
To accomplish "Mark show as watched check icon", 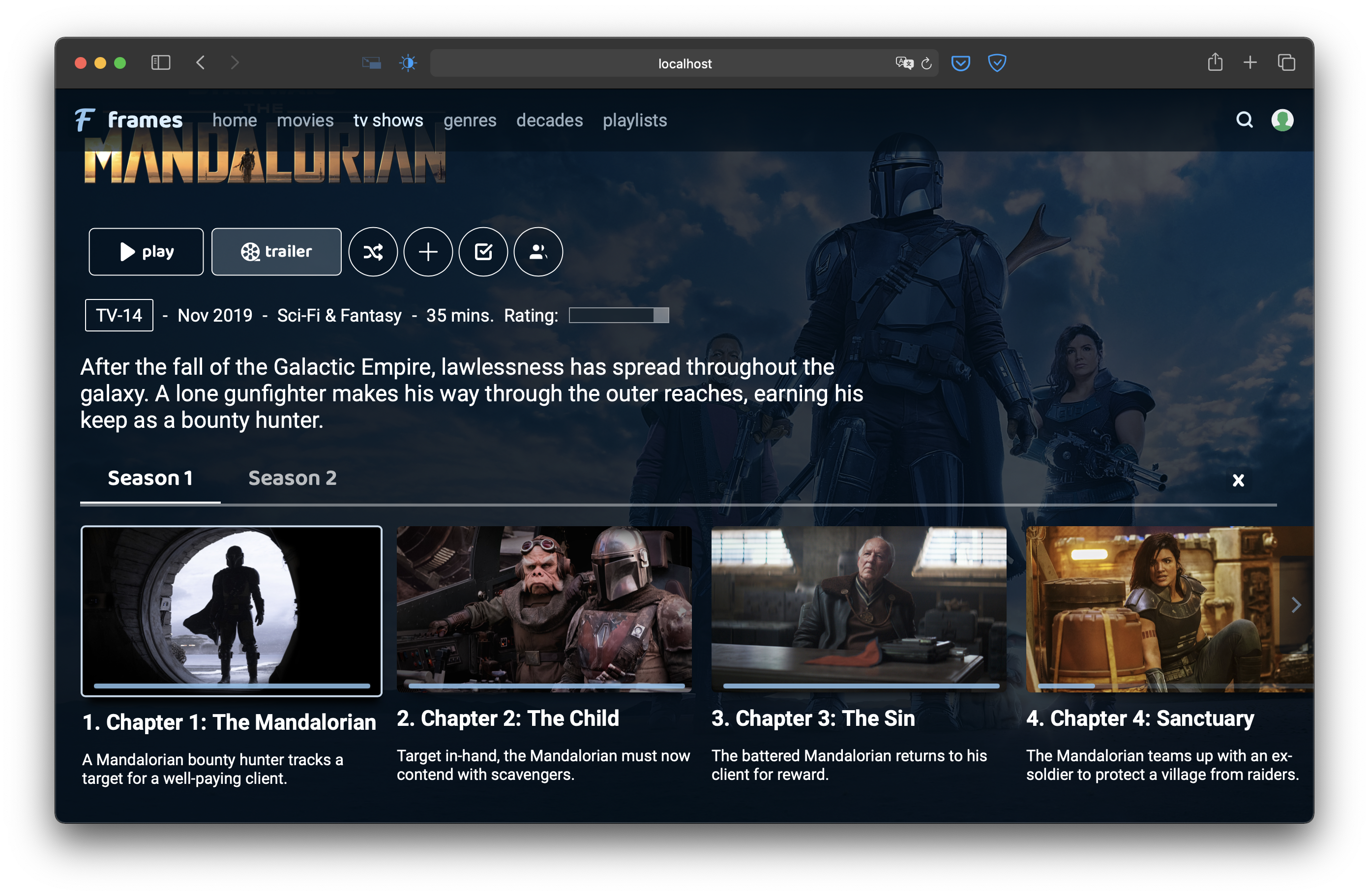I will tap(483, 252).
